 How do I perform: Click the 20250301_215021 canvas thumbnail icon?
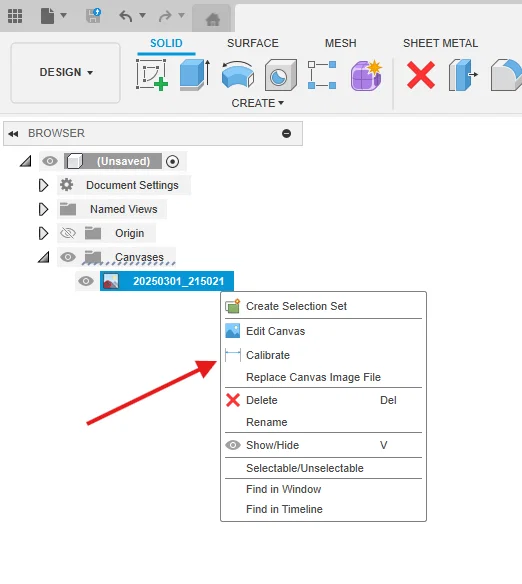(x=111, y=281)
